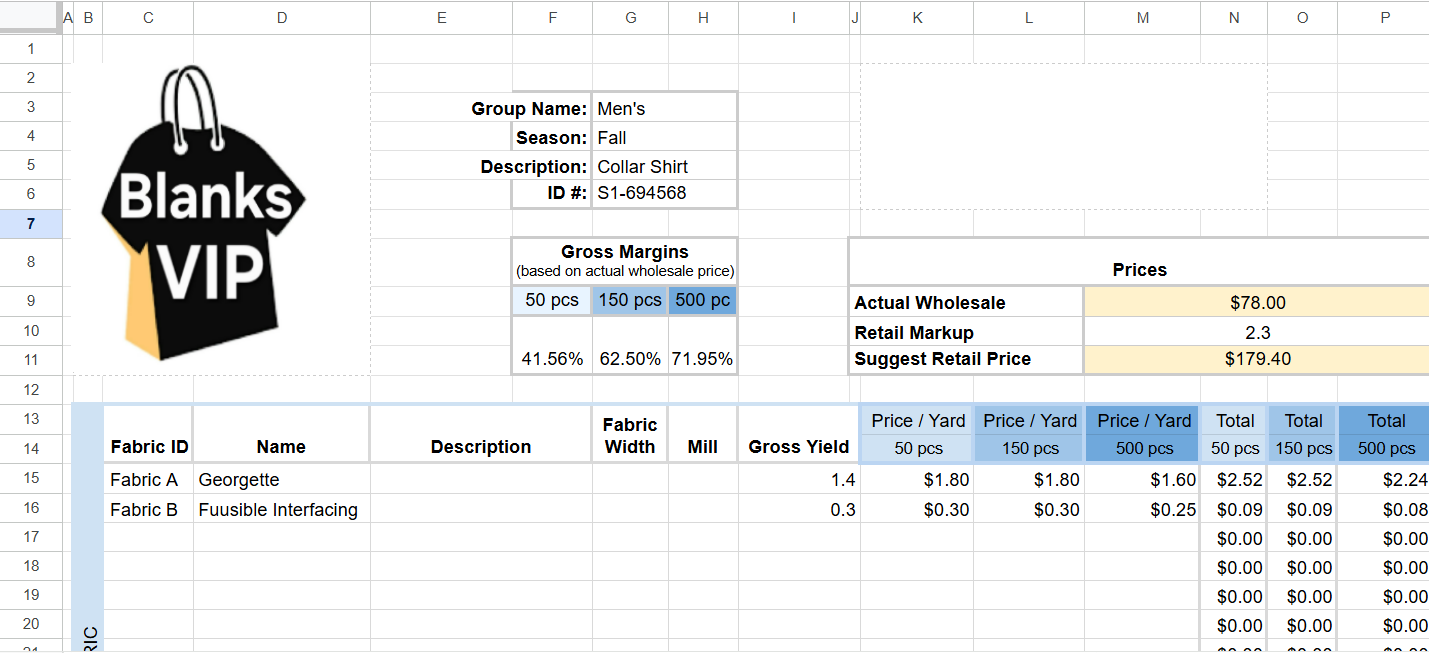This screenshot has height=653, width=1429.
Task: Click the Blanks VIP logo image
Action: point(203,214)
